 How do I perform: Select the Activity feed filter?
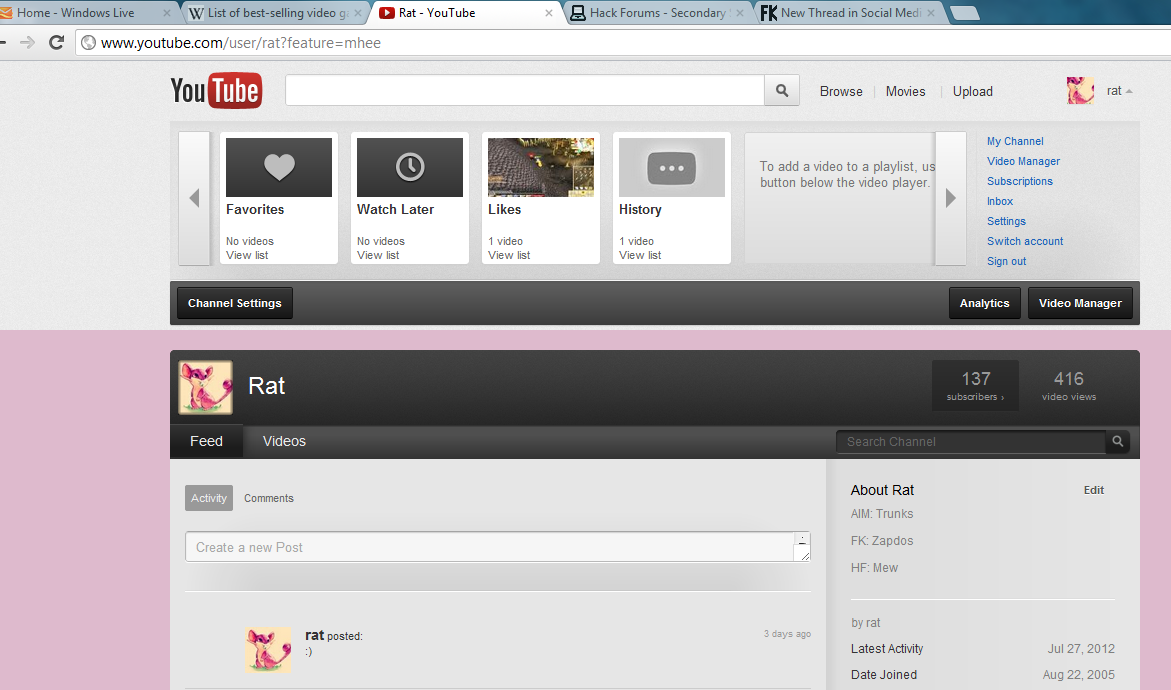point(209,498)
